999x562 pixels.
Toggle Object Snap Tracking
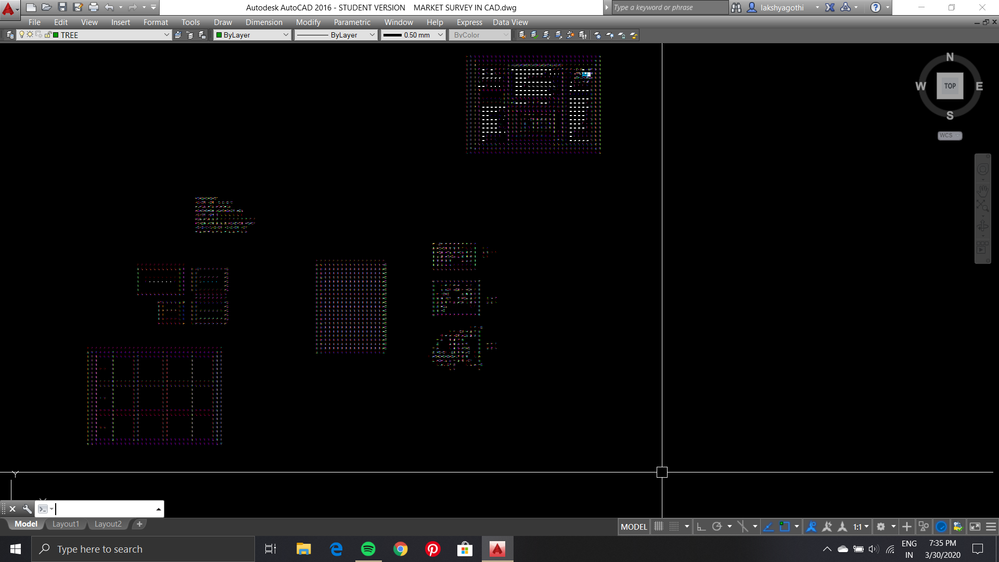click(768, 526)
